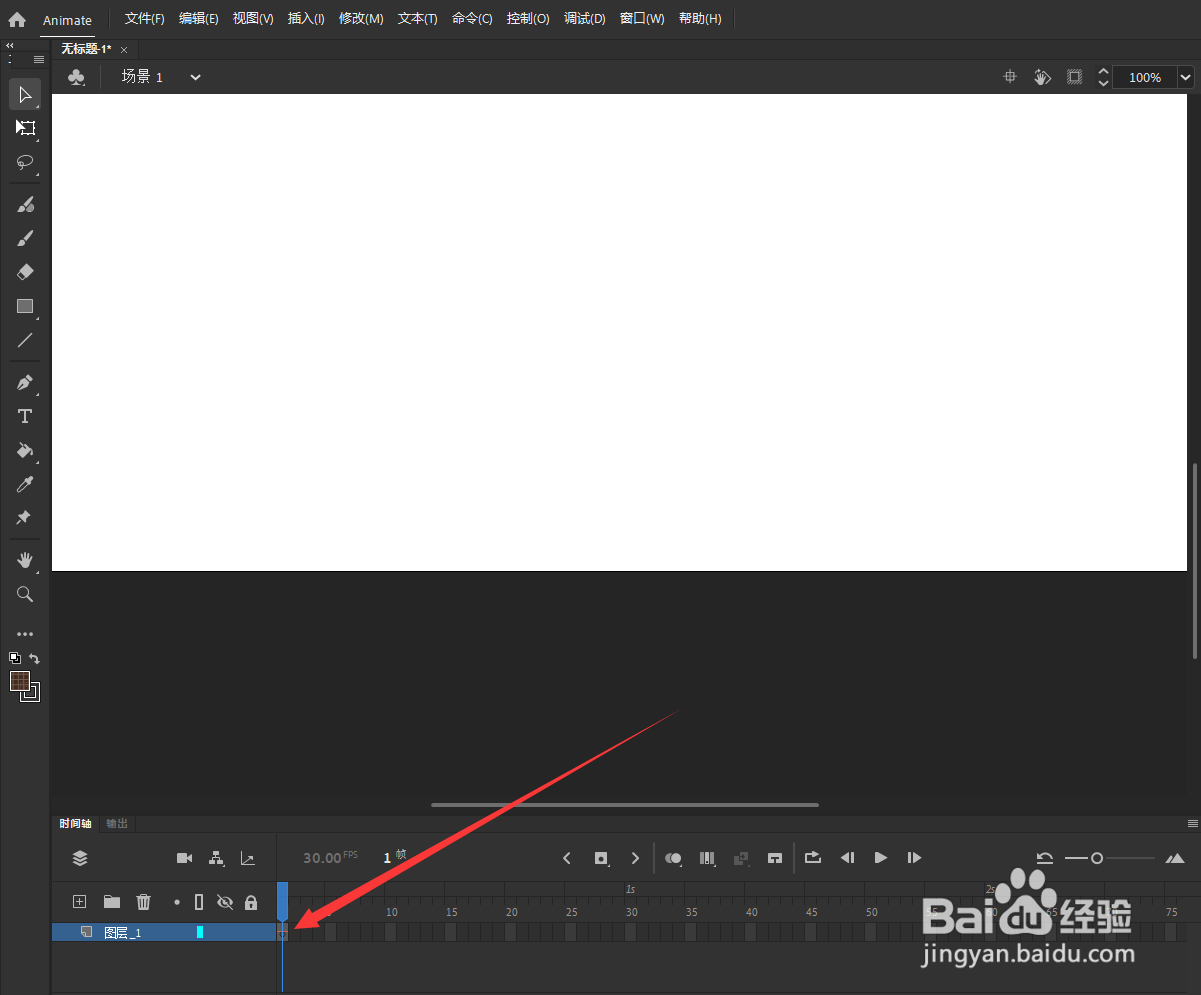
Task: Play the timeline animation
Action: click(x=880, y=858)
